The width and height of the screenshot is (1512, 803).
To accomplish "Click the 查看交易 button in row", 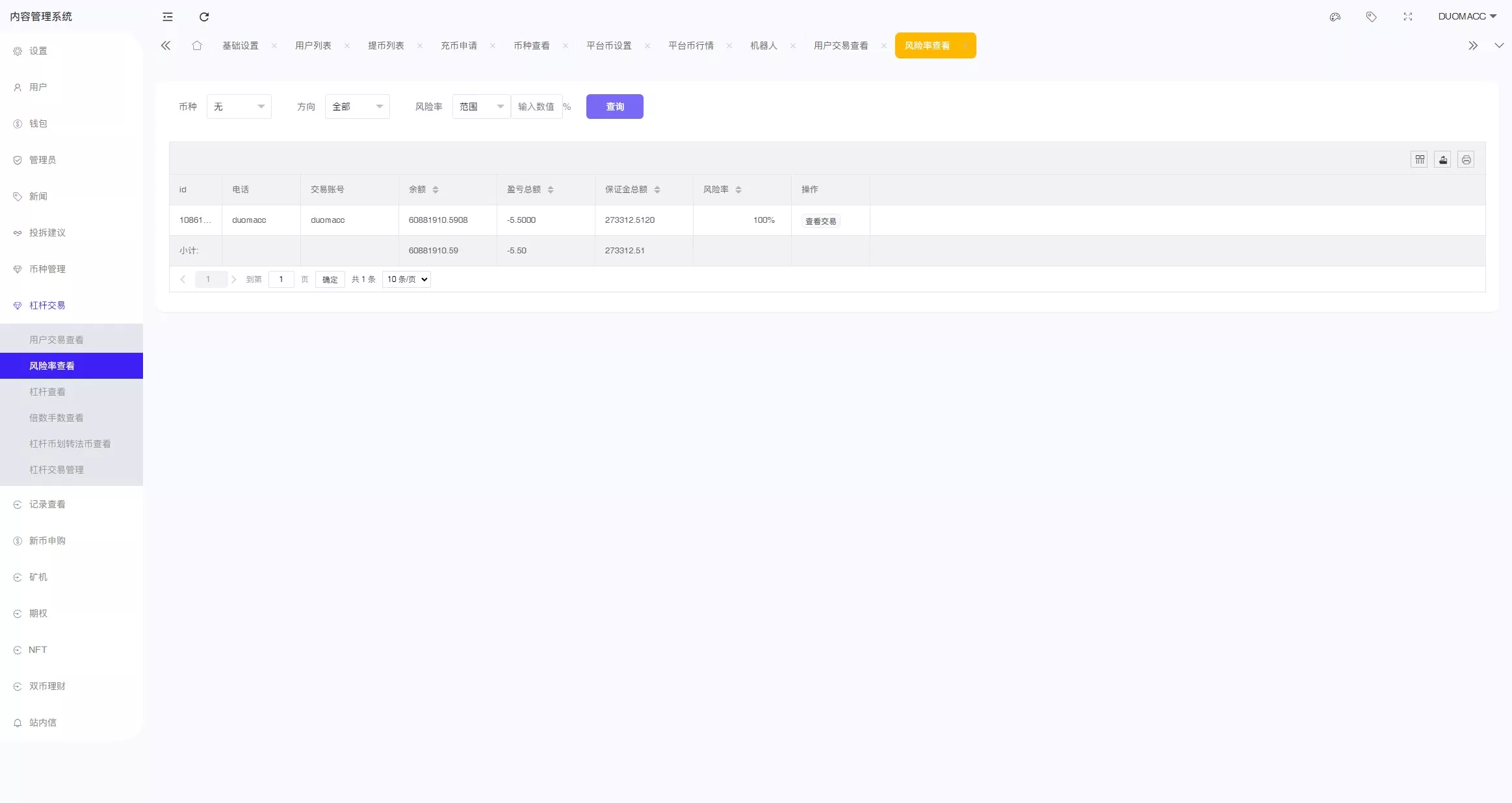I will tap(820, 221).
